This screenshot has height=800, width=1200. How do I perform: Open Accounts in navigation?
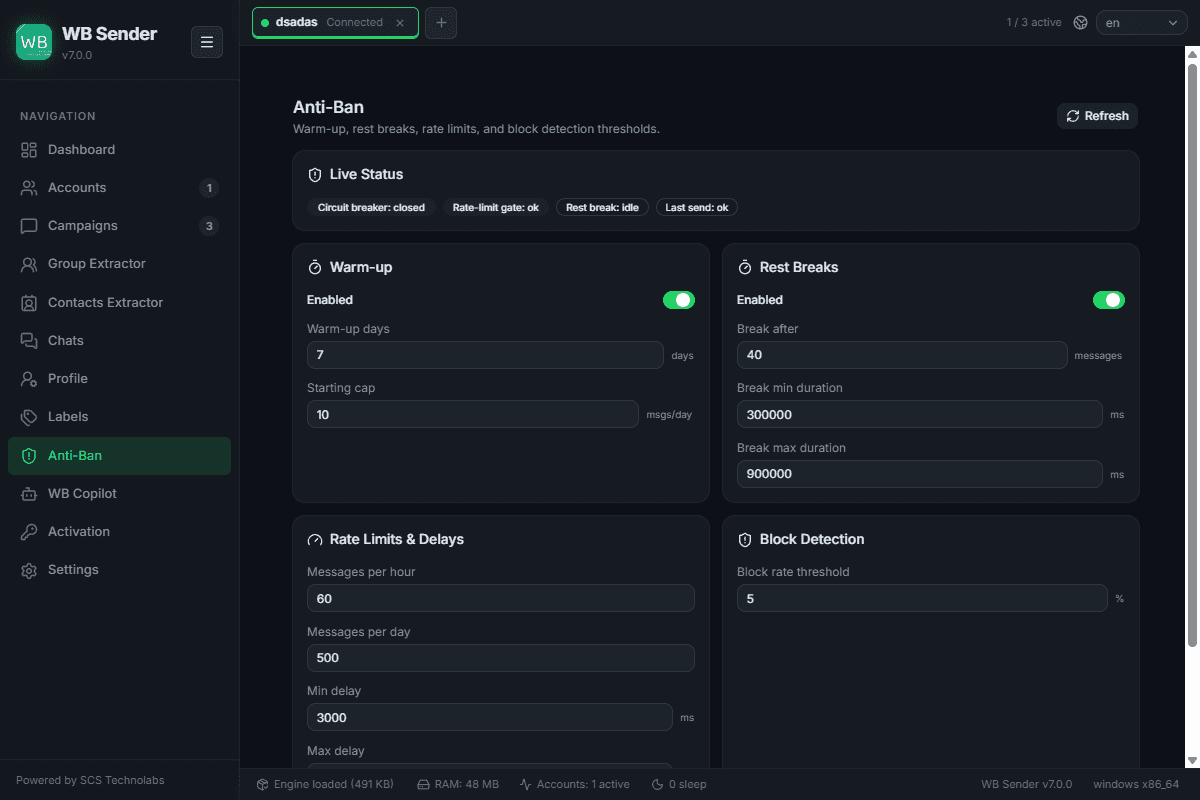pos(119,188)
